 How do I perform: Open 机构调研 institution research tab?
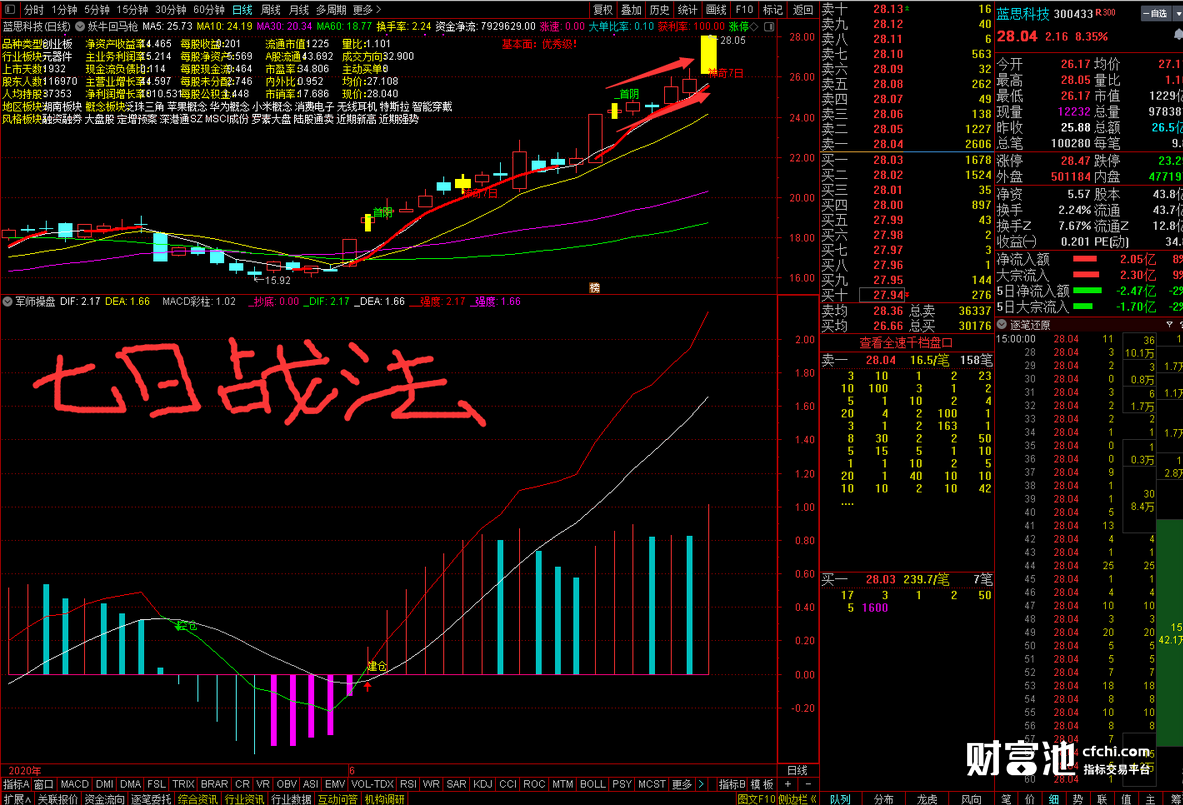385,799
